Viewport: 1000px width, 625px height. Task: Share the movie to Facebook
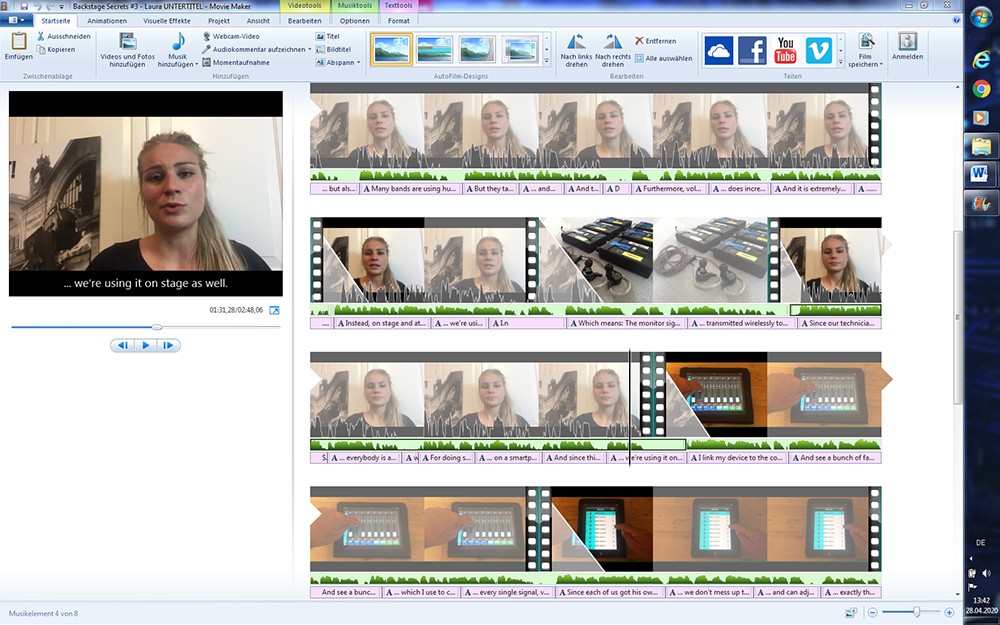click(x=752, y=50)
